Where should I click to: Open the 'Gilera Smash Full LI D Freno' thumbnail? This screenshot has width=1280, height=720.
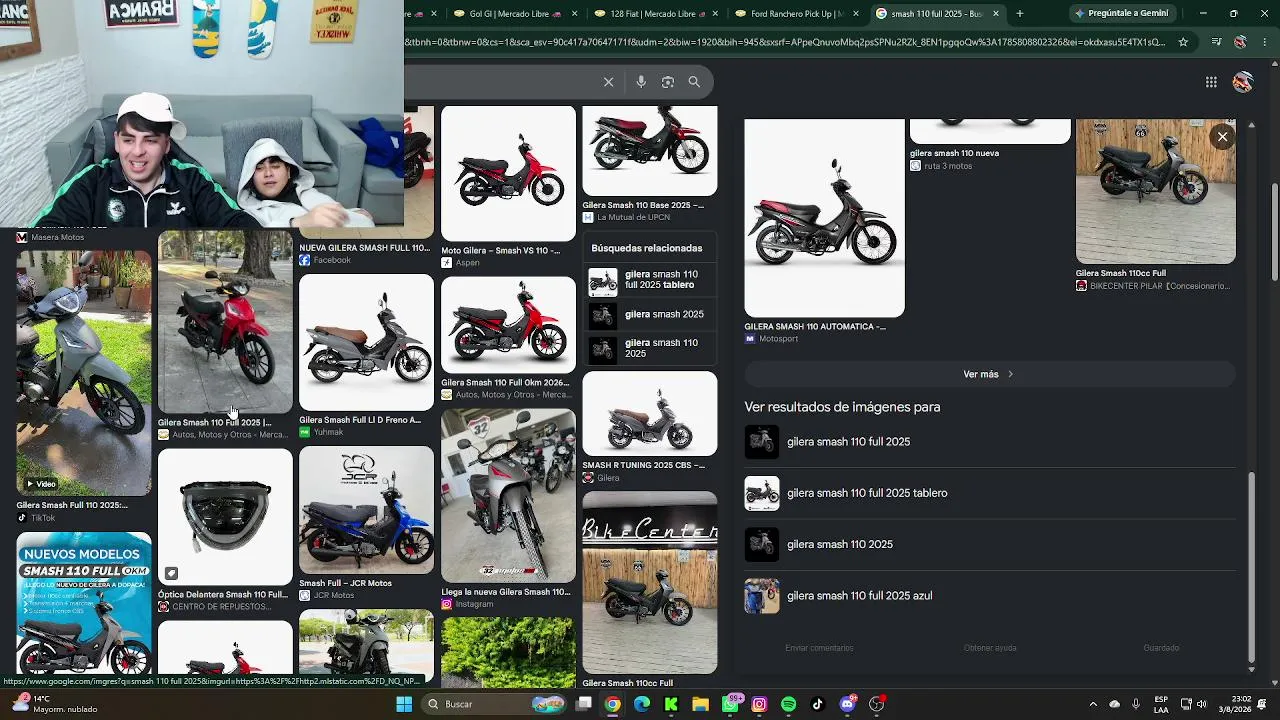[366, 342]
